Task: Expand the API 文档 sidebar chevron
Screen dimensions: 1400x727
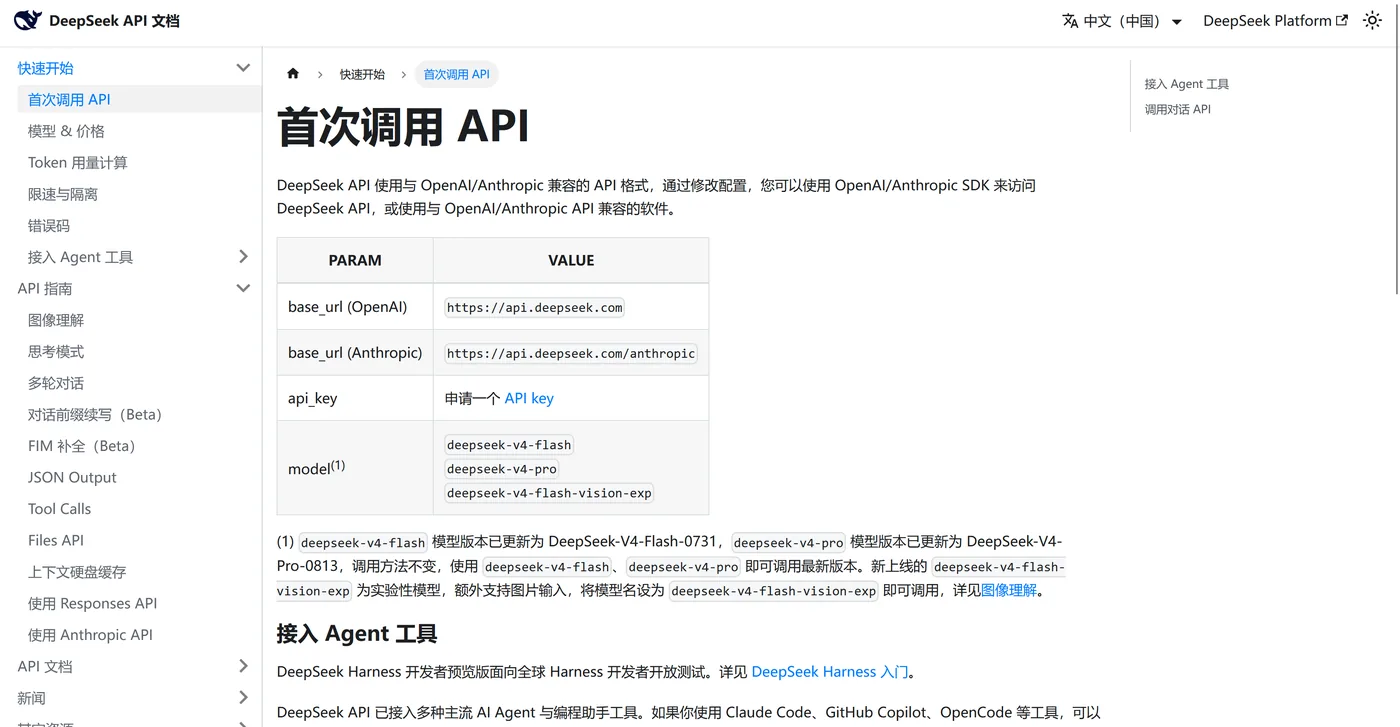Action: (x=243, y=666)
